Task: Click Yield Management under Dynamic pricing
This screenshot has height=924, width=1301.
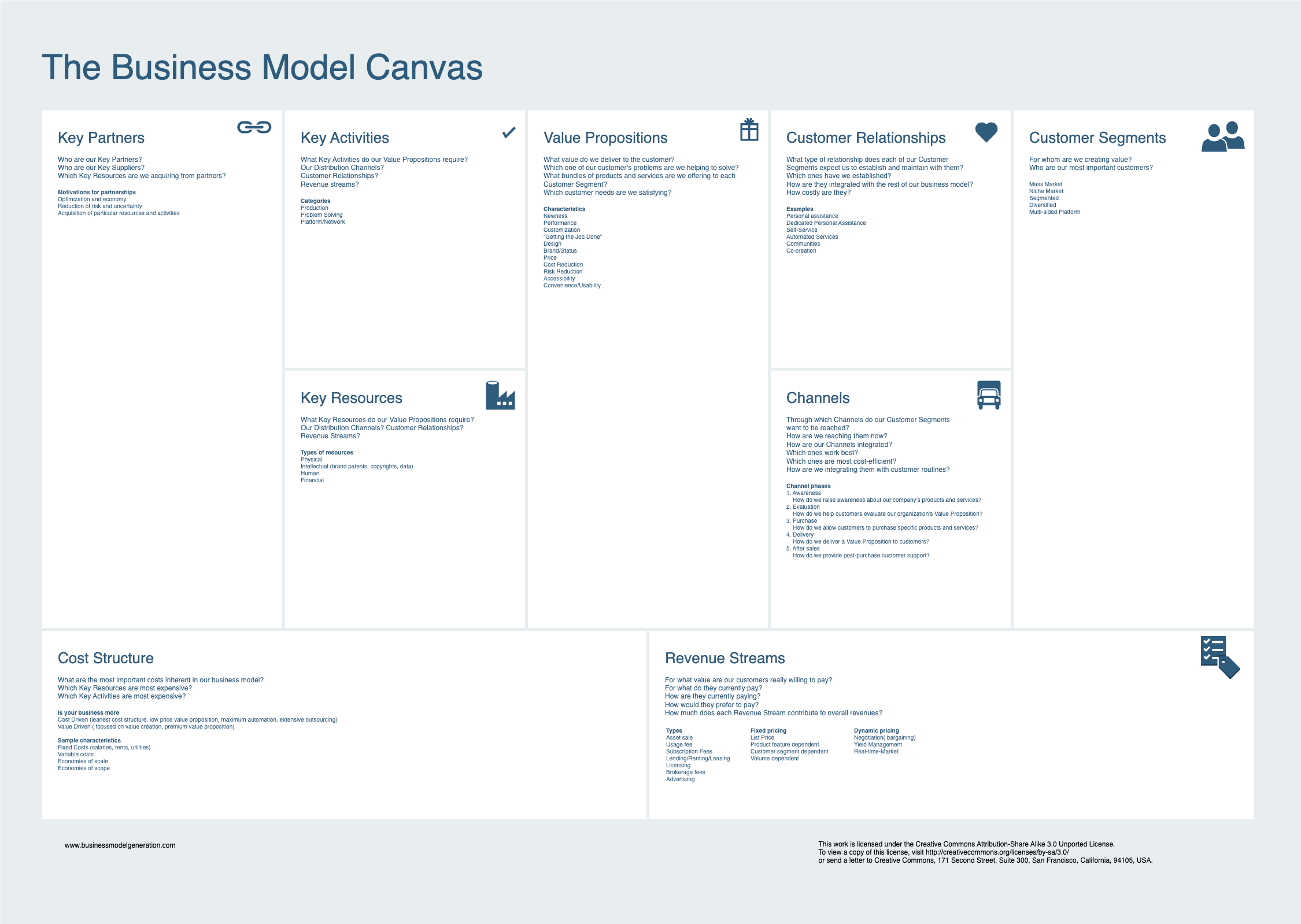Action: [878, 744]
